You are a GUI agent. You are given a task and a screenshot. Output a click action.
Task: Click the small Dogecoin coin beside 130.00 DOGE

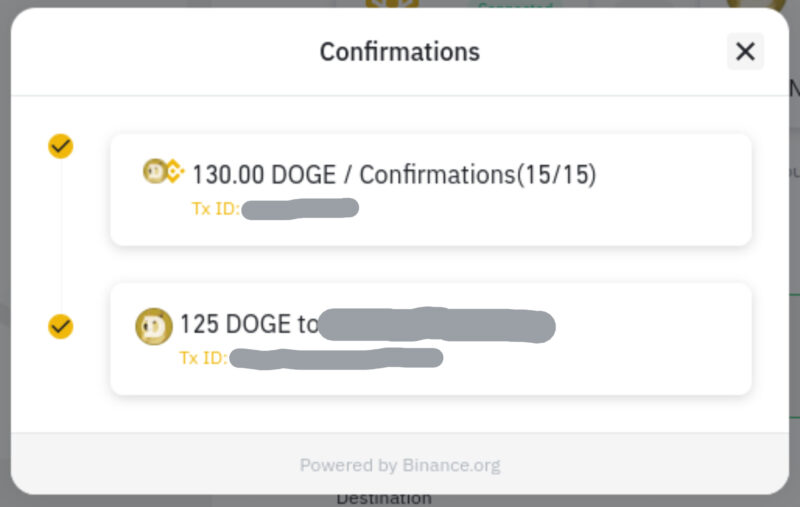coord(155,171)
